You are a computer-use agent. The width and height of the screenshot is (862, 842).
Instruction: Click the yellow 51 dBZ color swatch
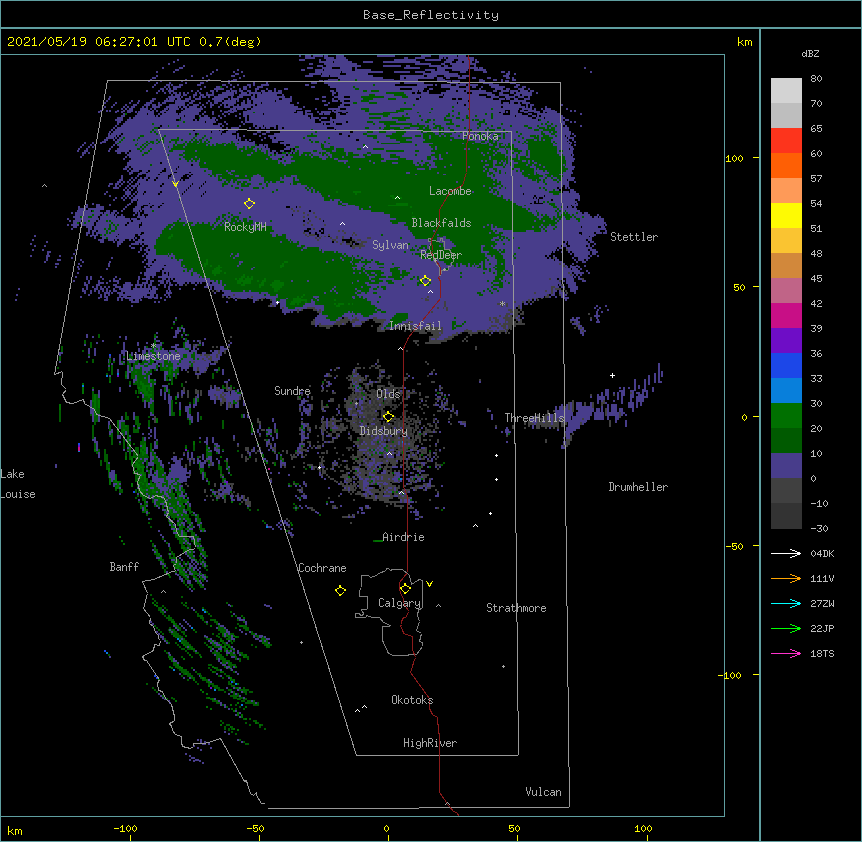(x=786, y=216)
